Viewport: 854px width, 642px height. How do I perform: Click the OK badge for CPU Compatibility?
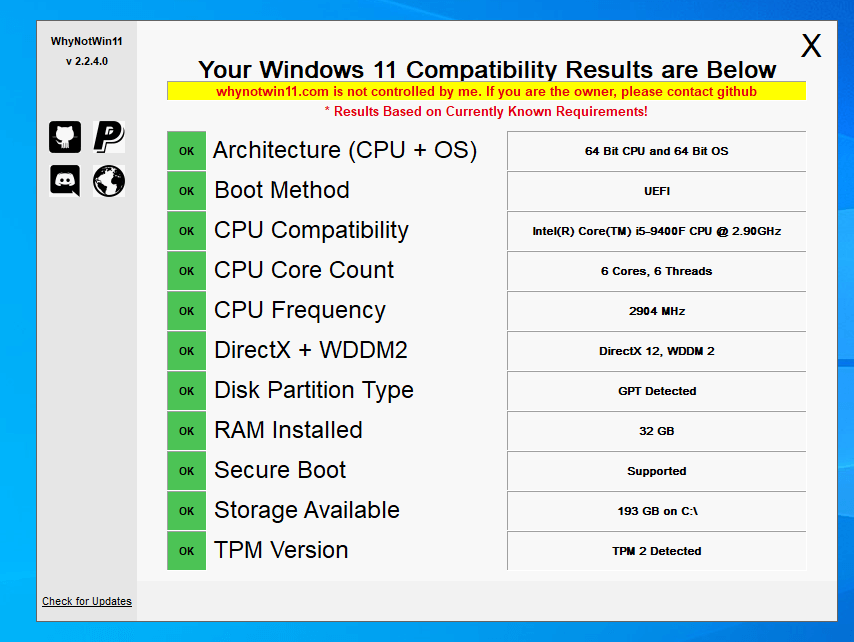(x=186, y=231)
